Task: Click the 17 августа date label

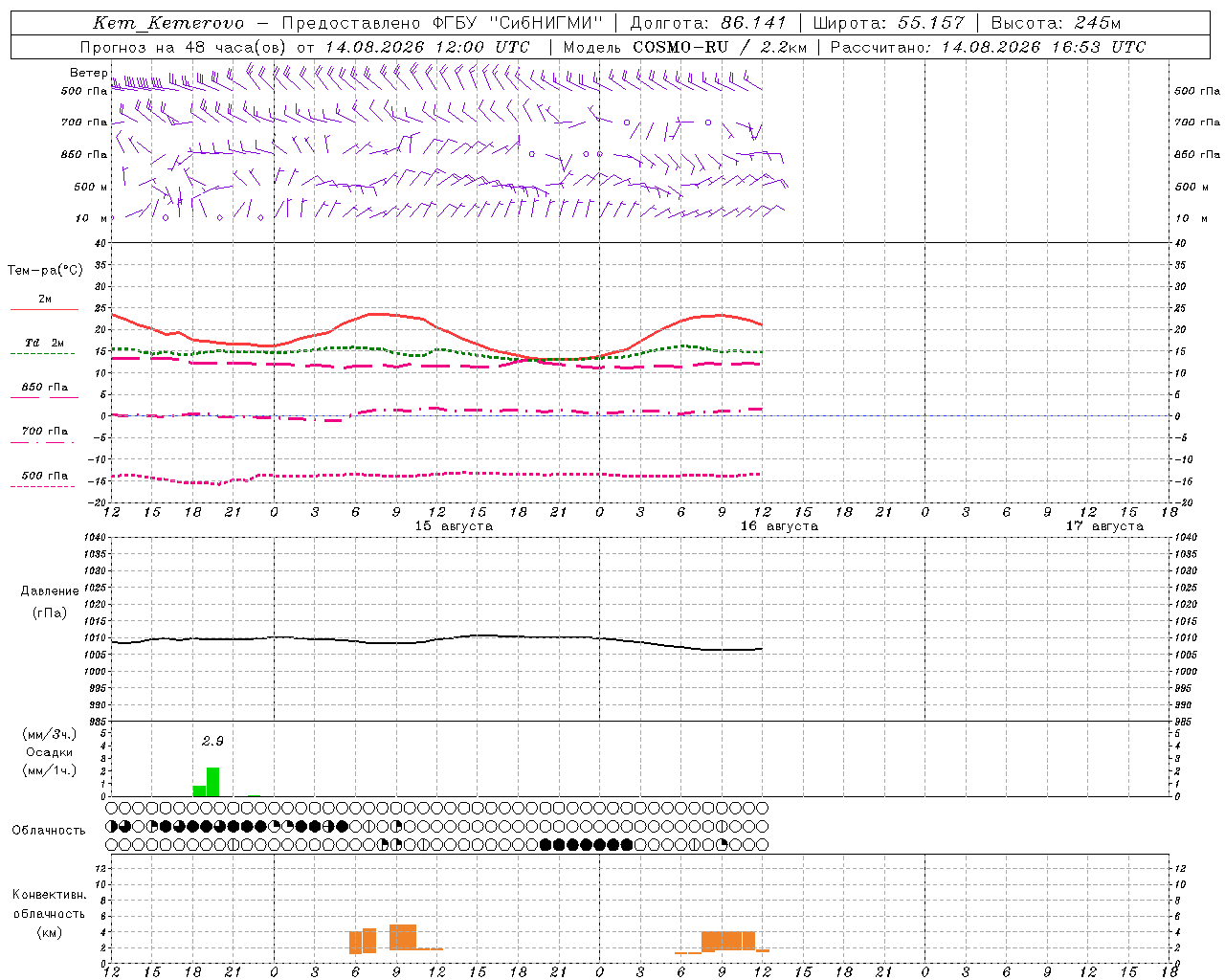Action: [x=1104, y=526]
